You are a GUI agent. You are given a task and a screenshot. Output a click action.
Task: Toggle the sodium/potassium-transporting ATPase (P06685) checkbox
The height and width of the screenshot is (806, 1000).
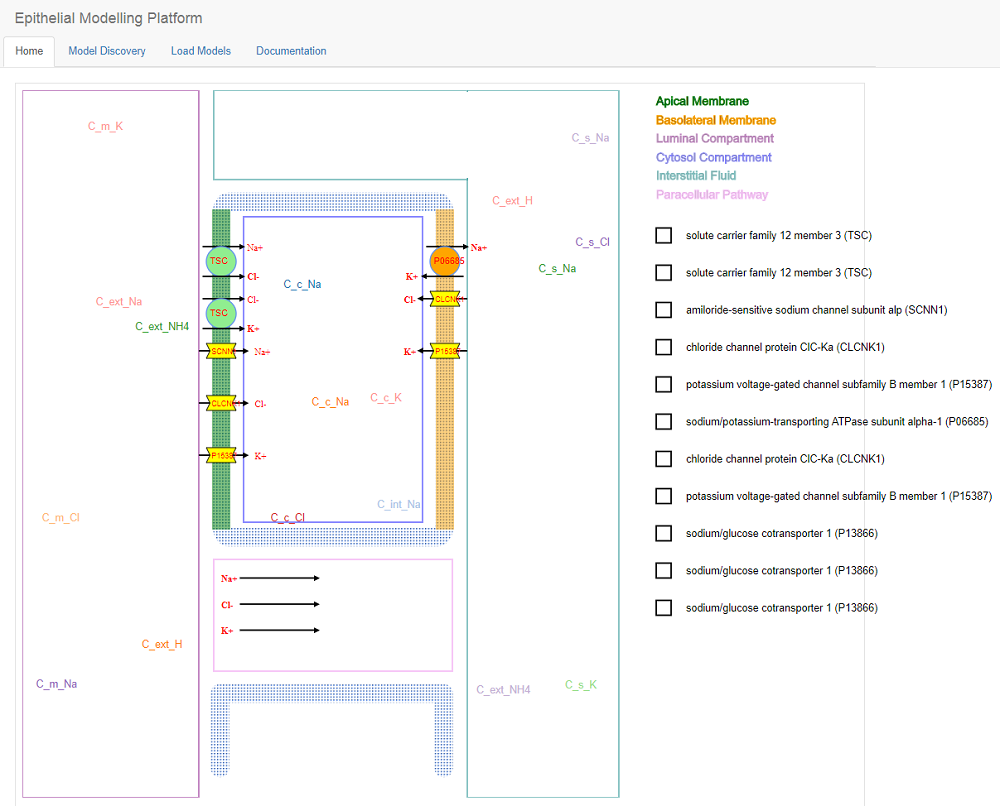tap(663, 421)
